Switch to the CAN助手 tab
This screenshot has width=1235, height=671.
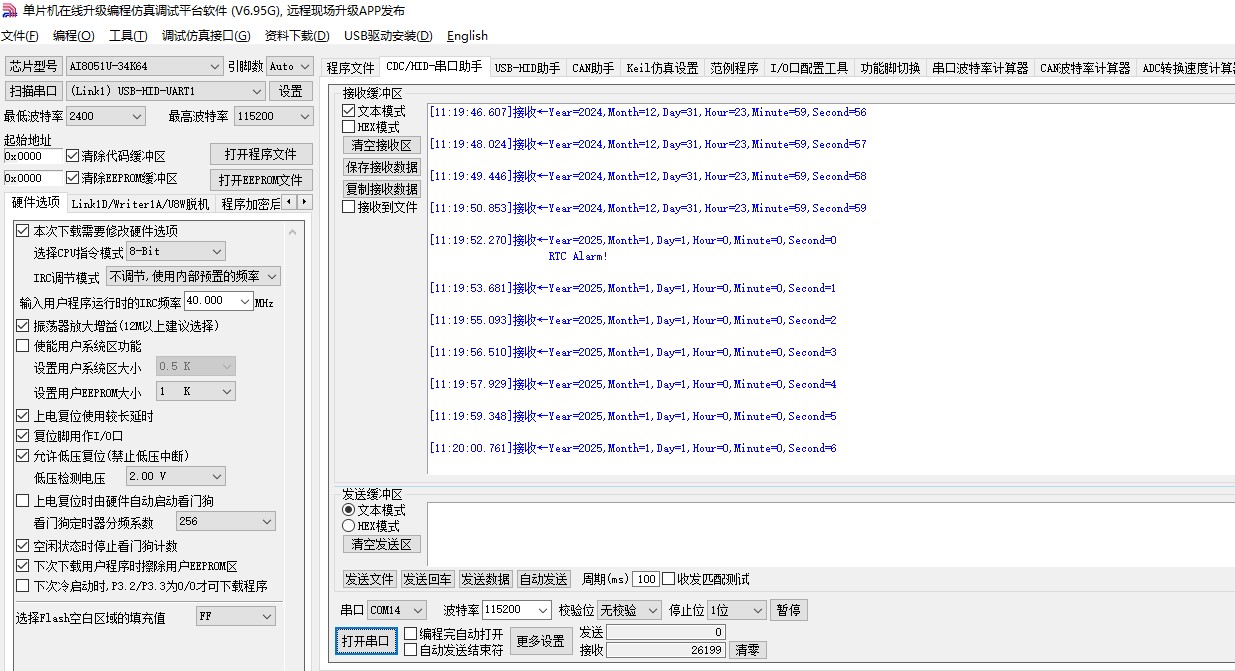coord(593,68)
